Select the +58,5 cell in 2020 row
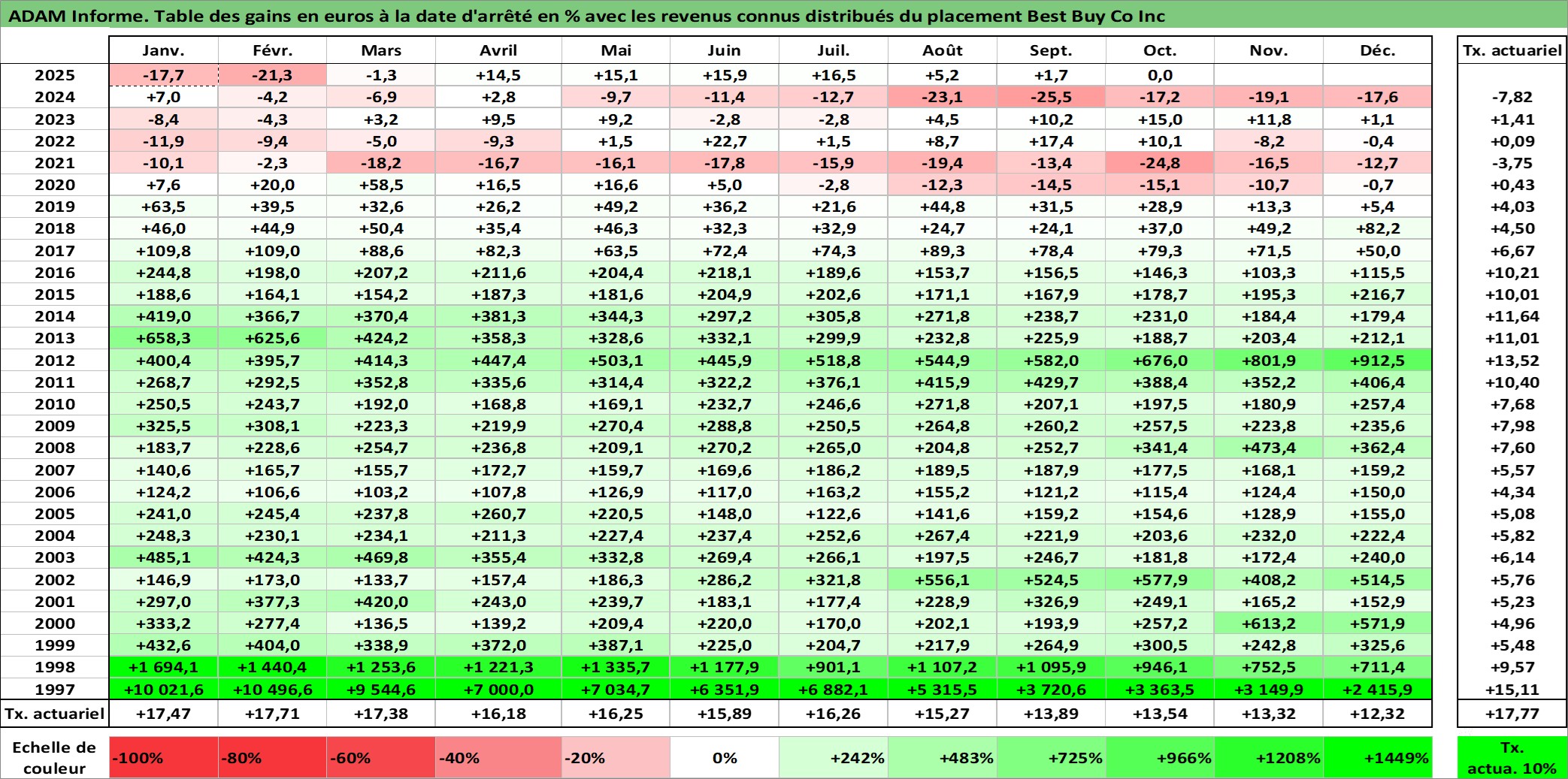The width and height of the screenshot is (1568, 779). pyautogui.click(x=381, y=185)
